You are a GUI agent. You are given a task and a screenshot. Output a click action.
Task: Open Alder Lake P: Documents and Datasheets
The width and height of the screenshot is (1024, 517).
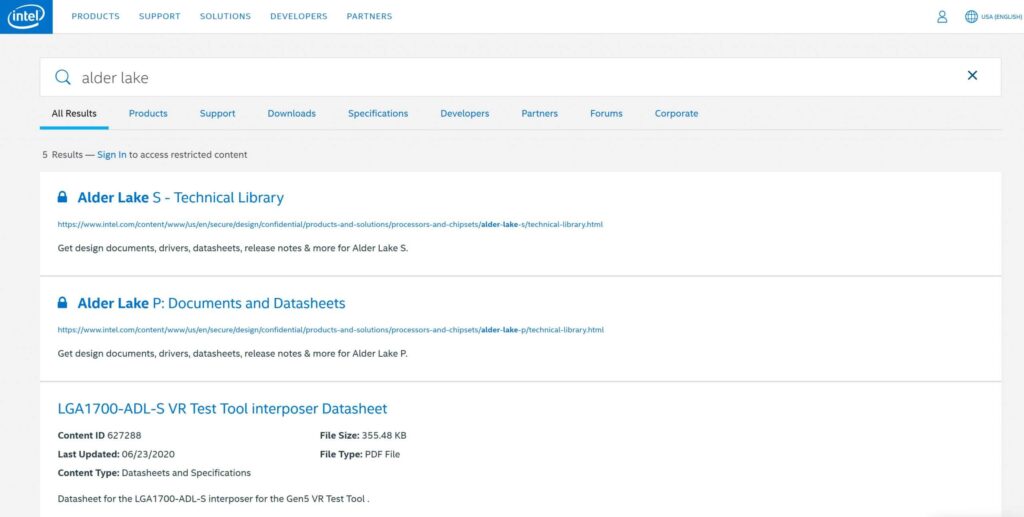coord(211,303)
